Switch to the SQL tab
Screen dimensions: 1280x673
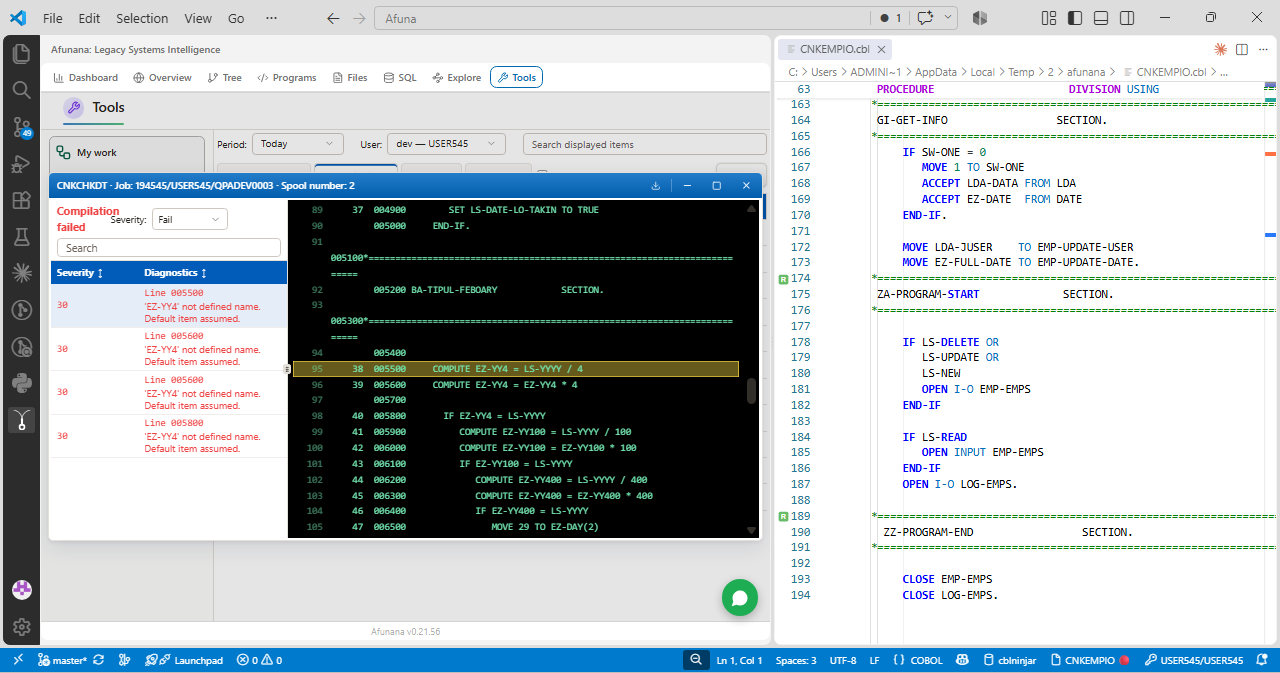pos(400,77)
